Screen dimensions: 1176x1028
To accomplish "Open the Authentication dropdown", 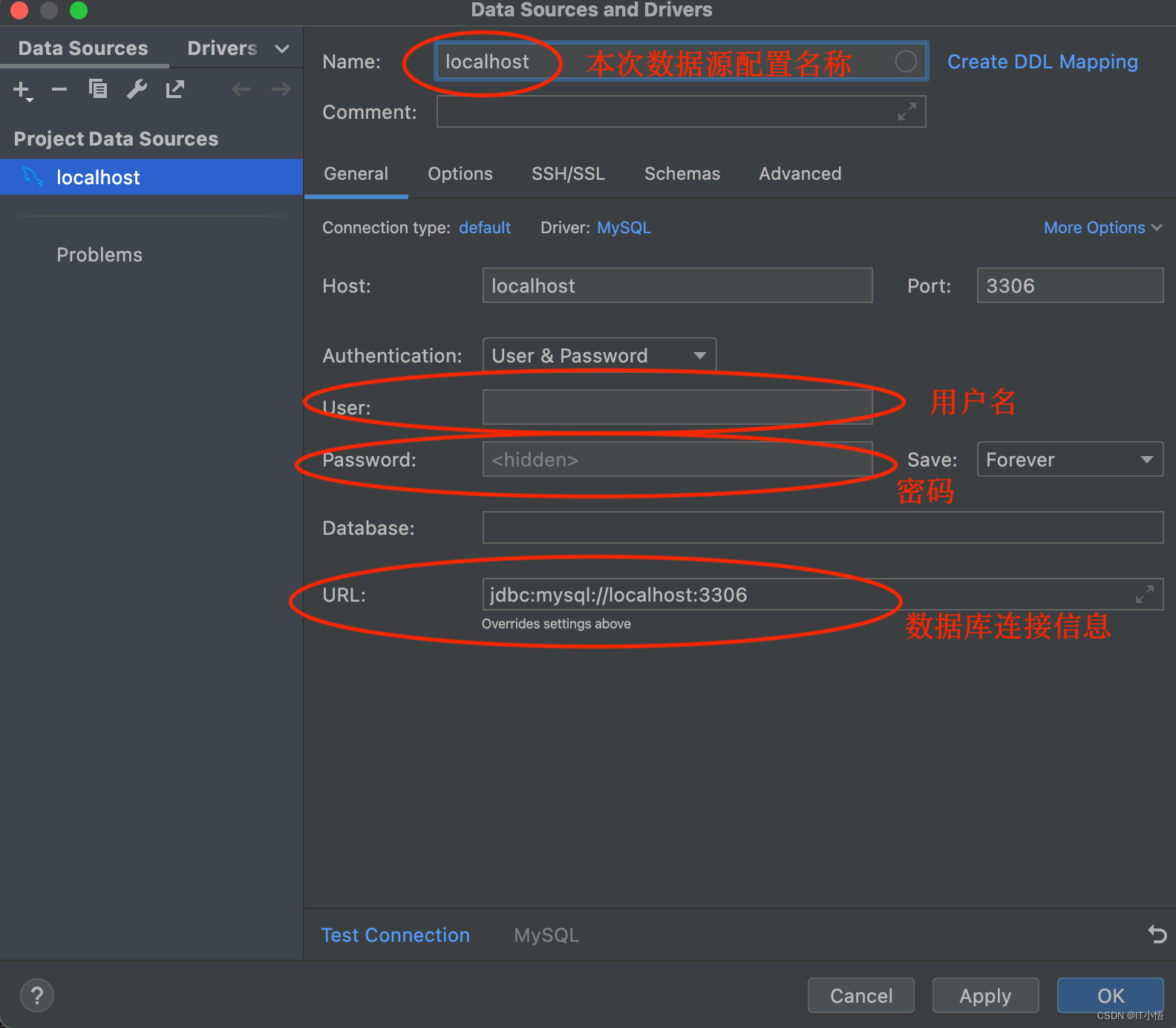I will point(599,356).
